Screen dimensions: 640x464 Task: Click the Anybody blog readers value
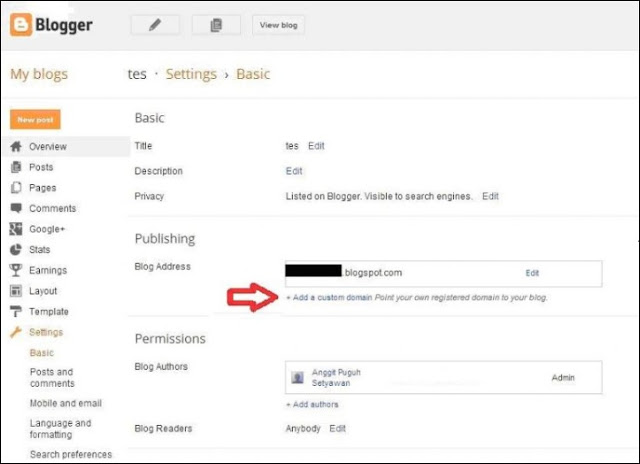click(303, 428)
